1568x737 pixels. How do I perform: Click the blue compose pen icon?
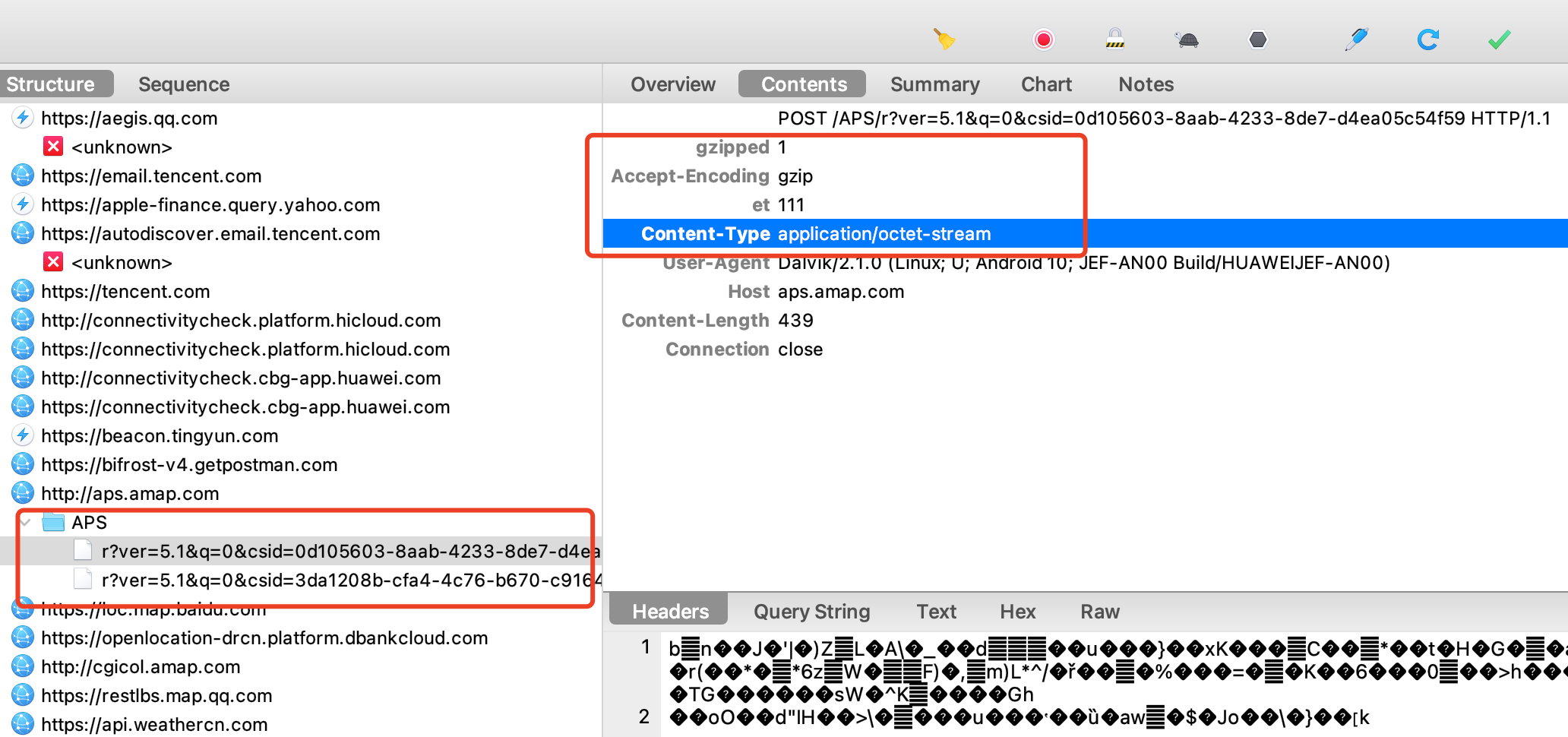pos(1356,39)
